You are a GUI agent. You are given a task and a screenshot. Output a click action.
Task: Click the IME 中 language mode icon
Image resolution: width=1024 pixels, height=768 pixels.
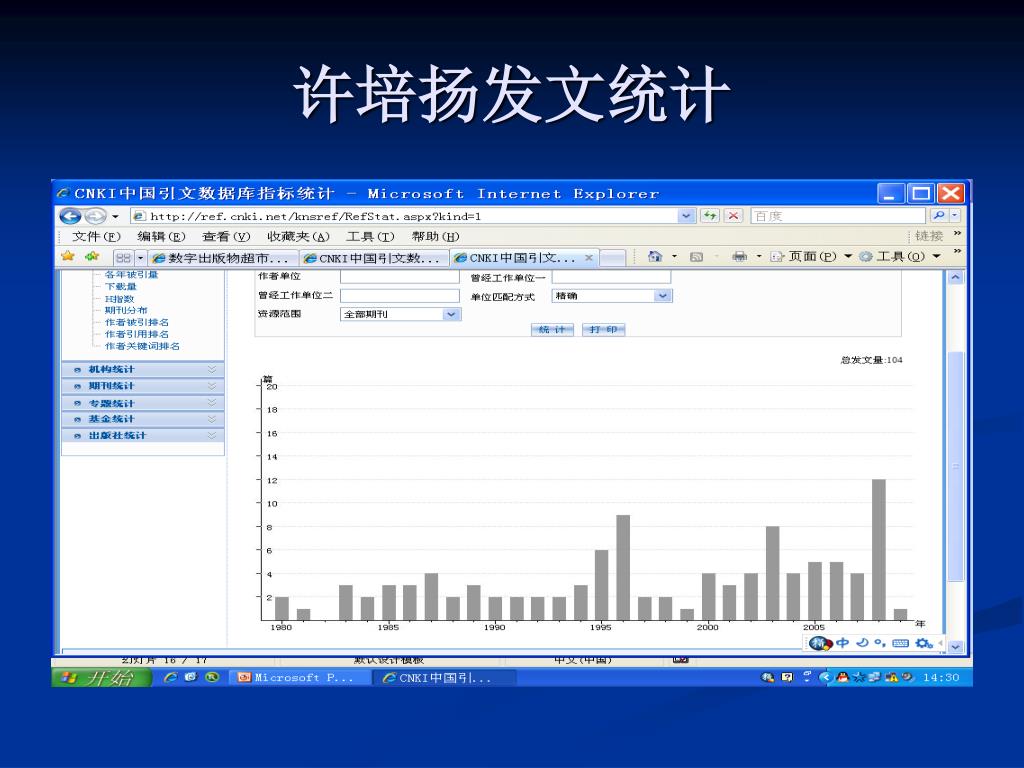click(842, 643)
